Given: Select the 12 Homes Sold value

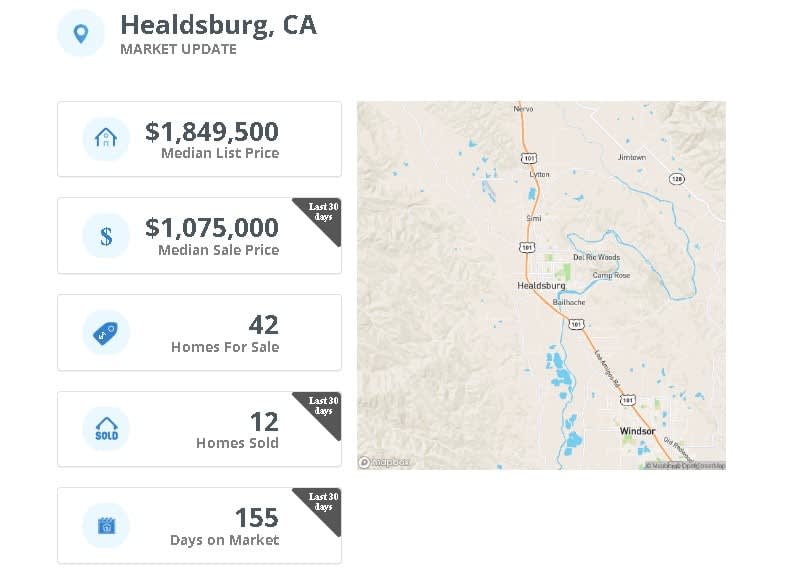Looking at the screenshot, I should (264, 422).
